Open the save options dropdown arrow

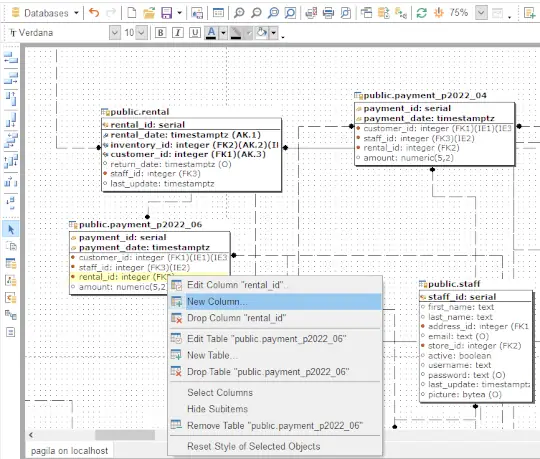click(179, 13)
